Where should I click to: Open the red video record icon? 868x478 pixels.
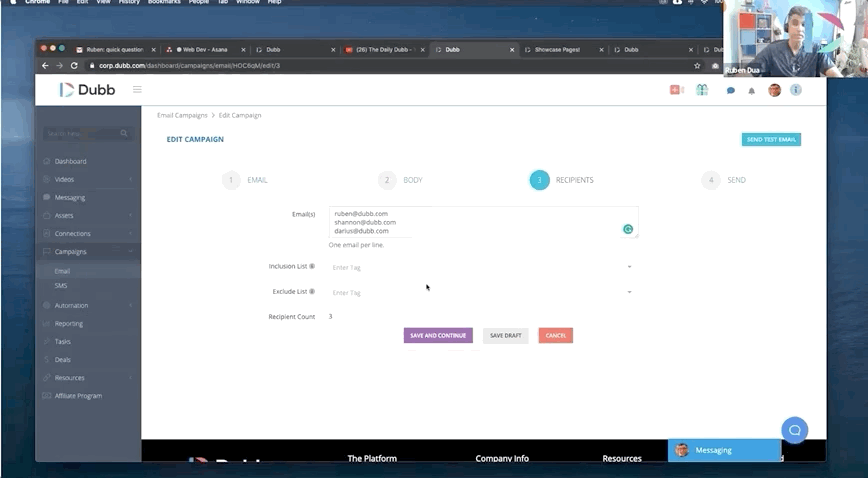(x=676, y=90)
